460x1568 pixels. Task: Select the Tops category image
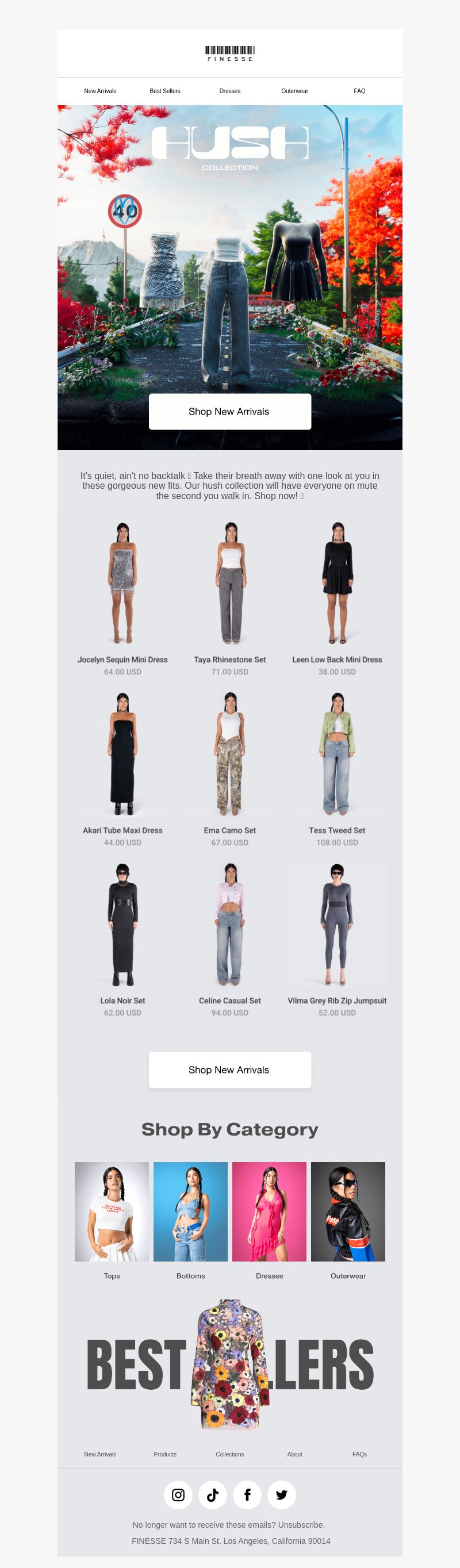click(112, 1212)
